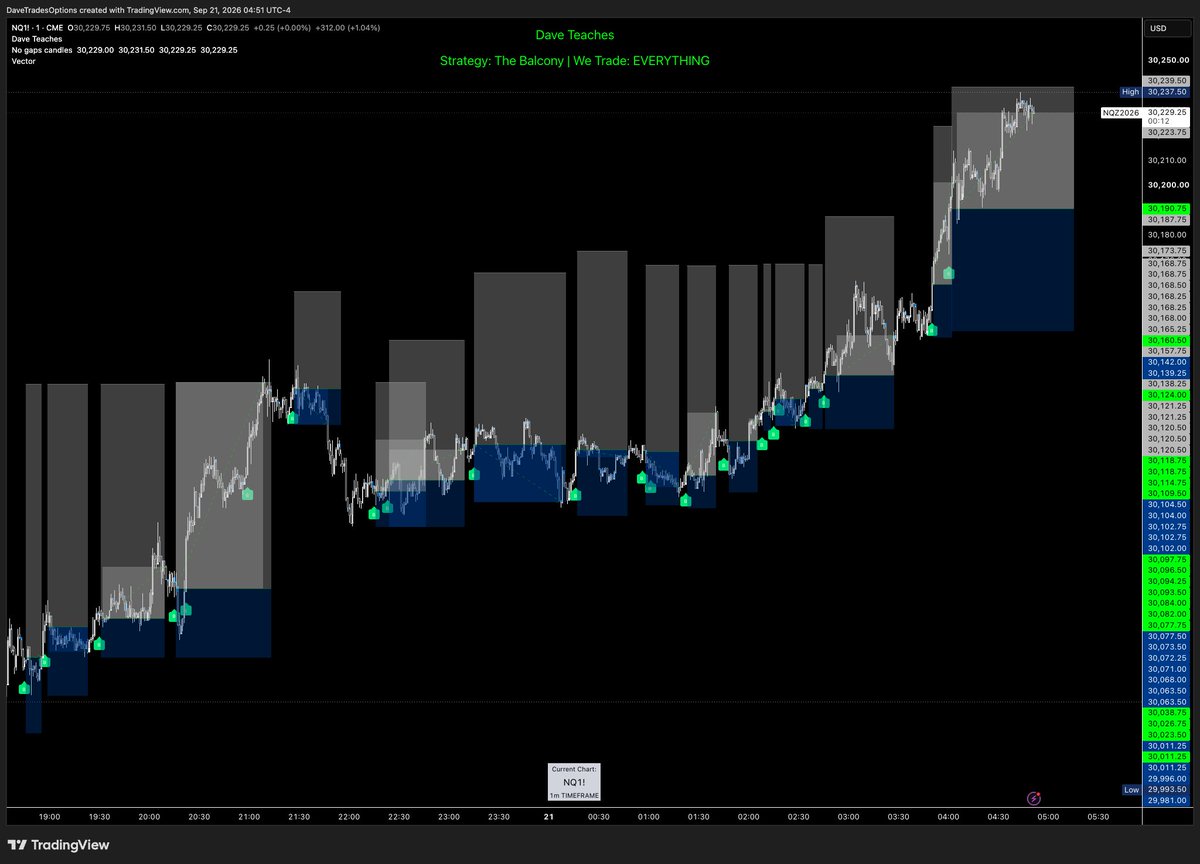Click the High price label tag
This screenshot has width=1200, height=864.
coord(1130,92)
